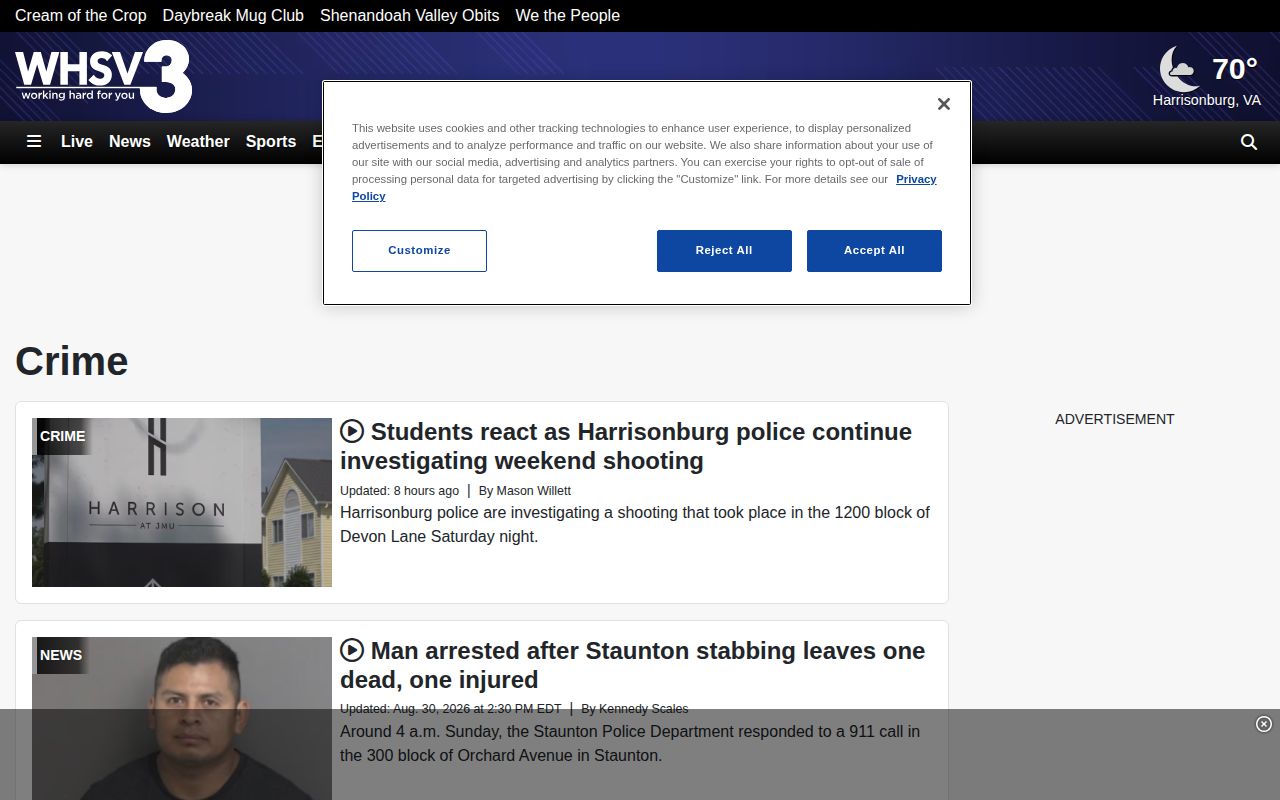The width and height of the screenshot is (1280, 800).
Task: Click Daybreak Mug Club link
Action: 233,16
